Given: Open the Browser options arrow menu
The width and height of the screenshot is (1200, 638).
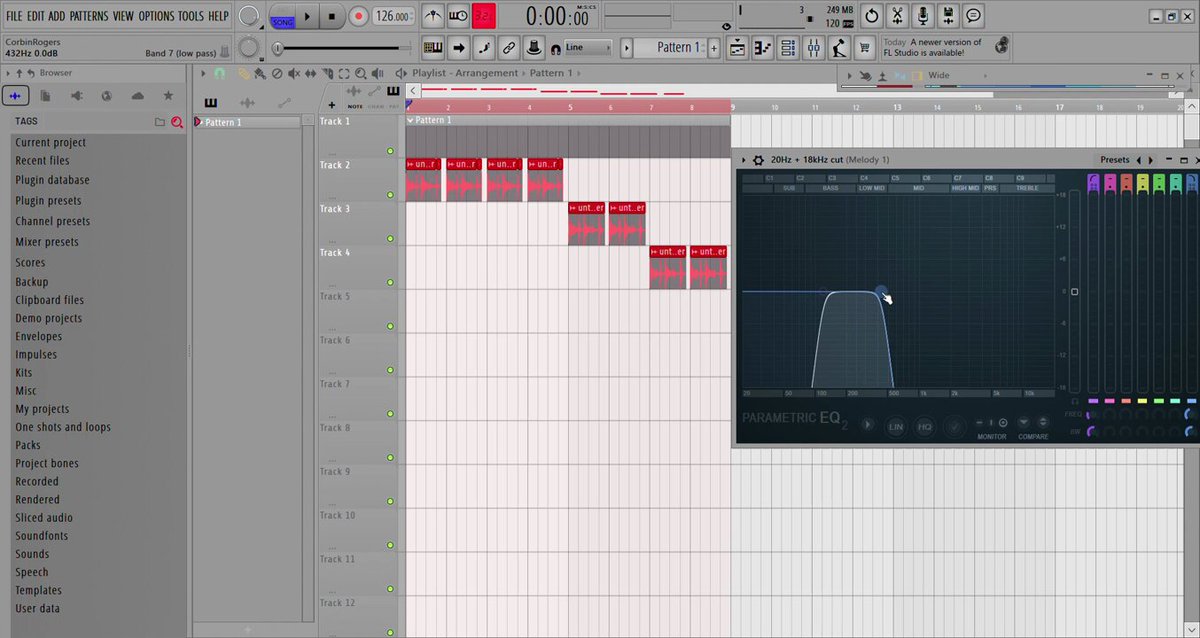Looking at the screenshot, I should click(x=8, y=73).
